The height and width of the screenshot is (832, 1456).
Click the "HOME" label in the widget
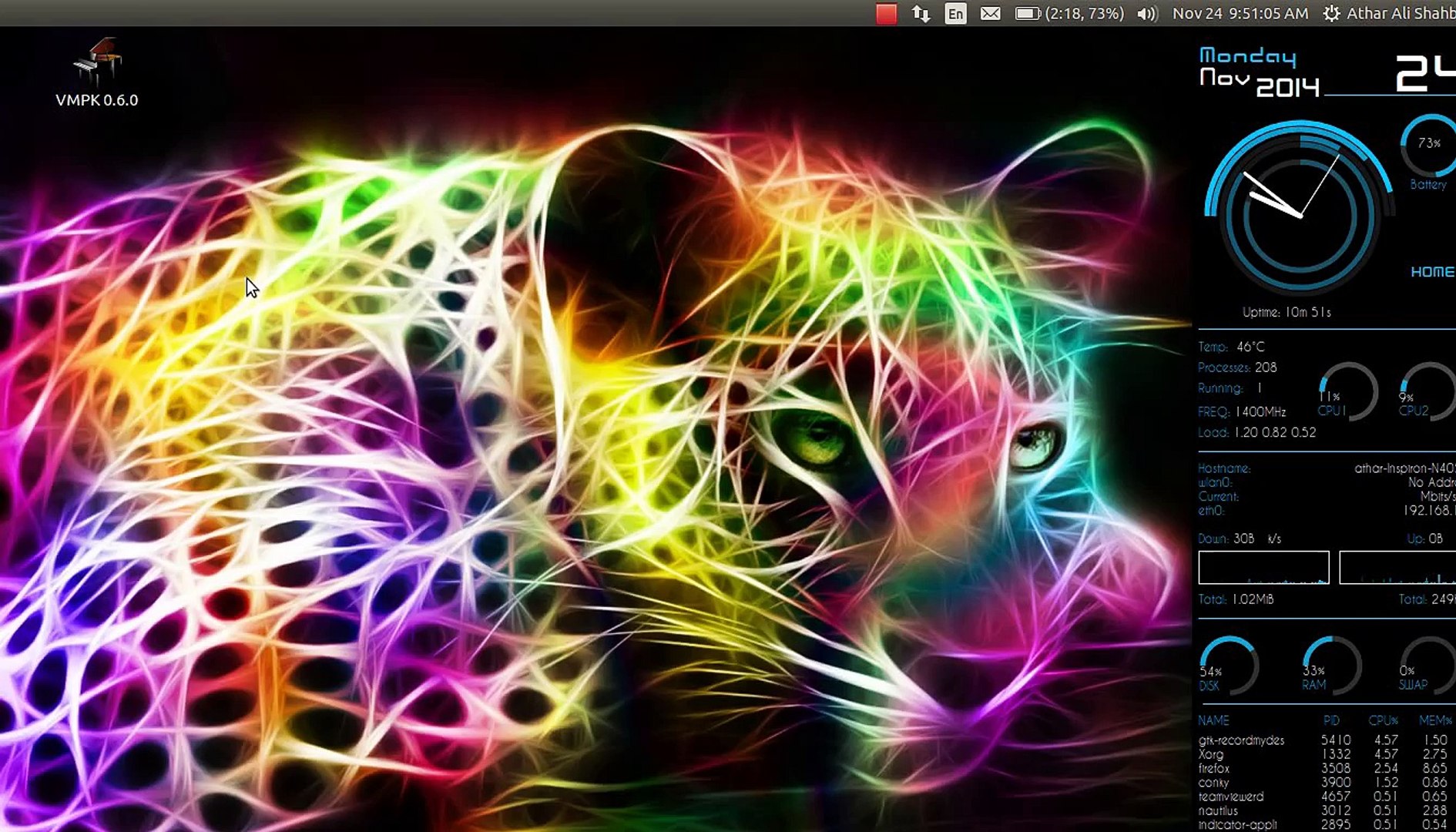coord(1433,272)
